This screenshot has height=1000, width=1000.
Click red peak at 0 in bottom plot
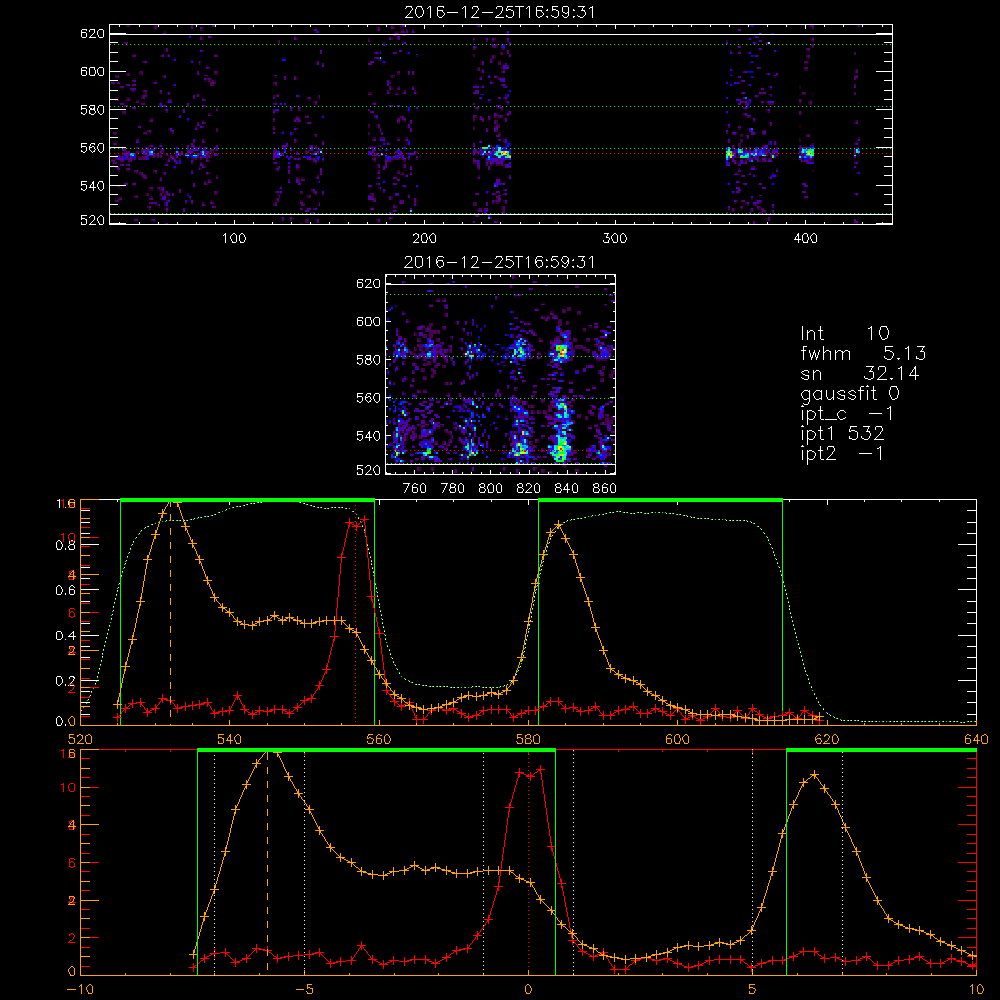tap(529, 772)
